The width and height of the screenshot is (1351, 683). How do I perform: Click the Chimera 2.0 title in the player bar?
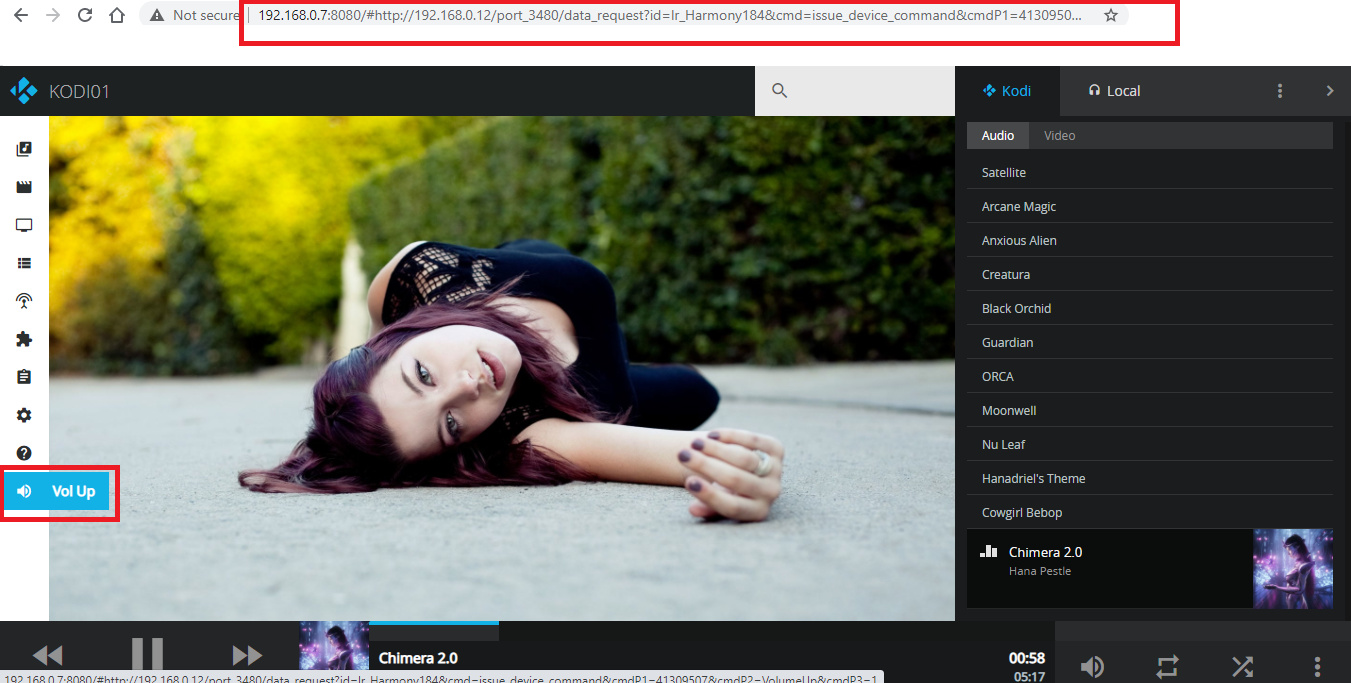pyautogui.click(x=418, y=658)
